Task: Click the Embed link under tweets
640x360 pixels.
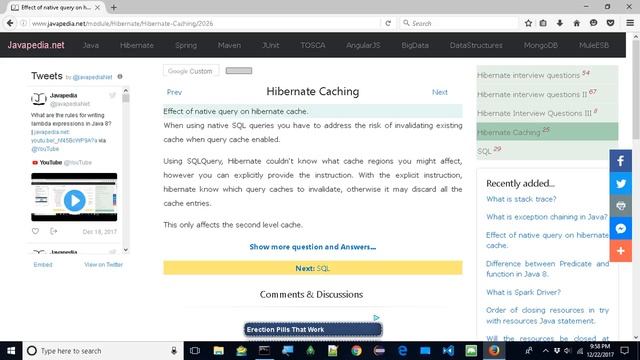Action: pyautogui.click(x=43, y=264)
